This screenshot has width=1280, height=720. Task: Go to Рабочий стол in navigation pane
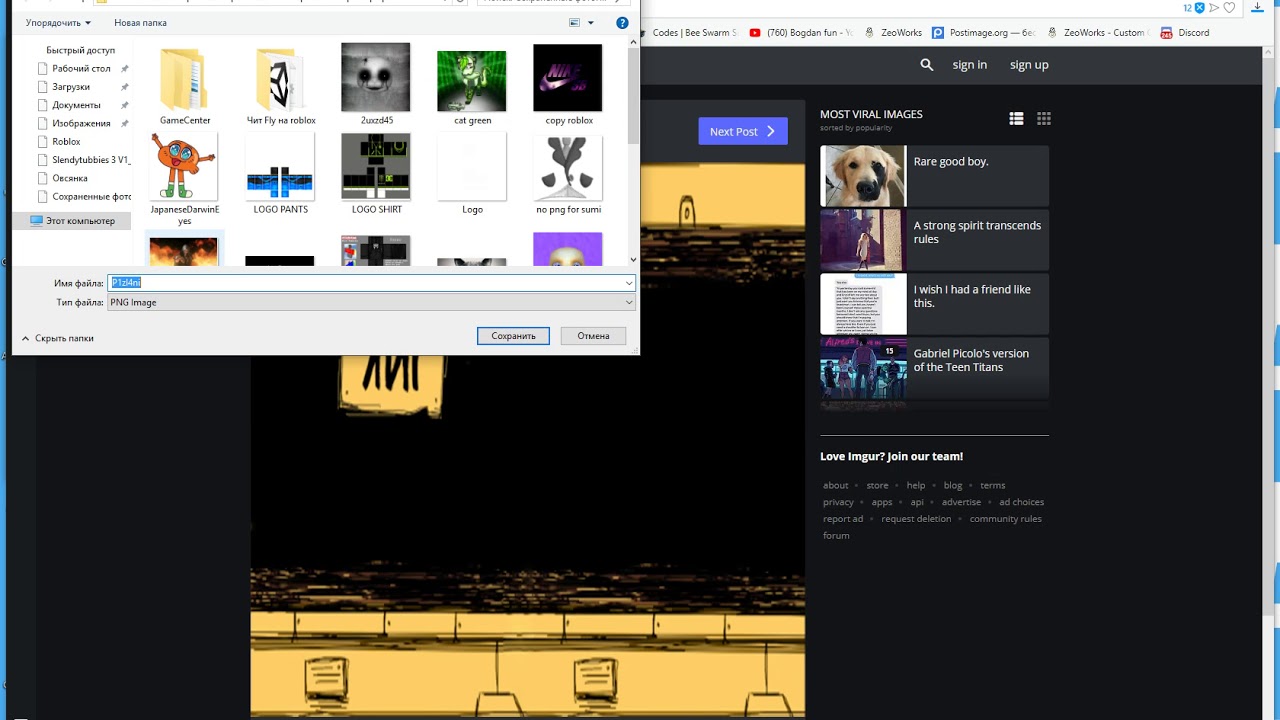click(81, 68)
